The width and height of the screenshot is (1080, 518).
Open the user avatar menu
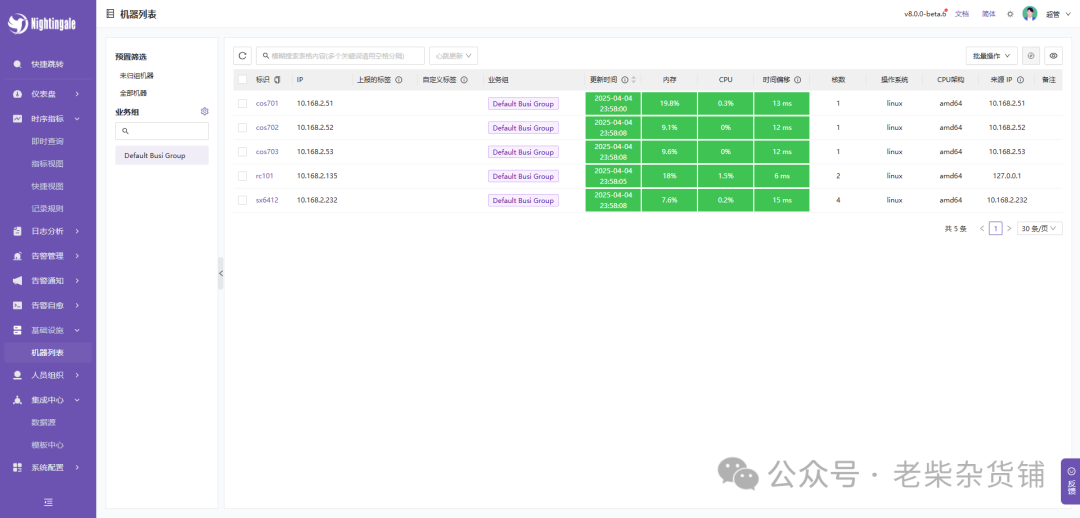click(x=1030, y=14)
